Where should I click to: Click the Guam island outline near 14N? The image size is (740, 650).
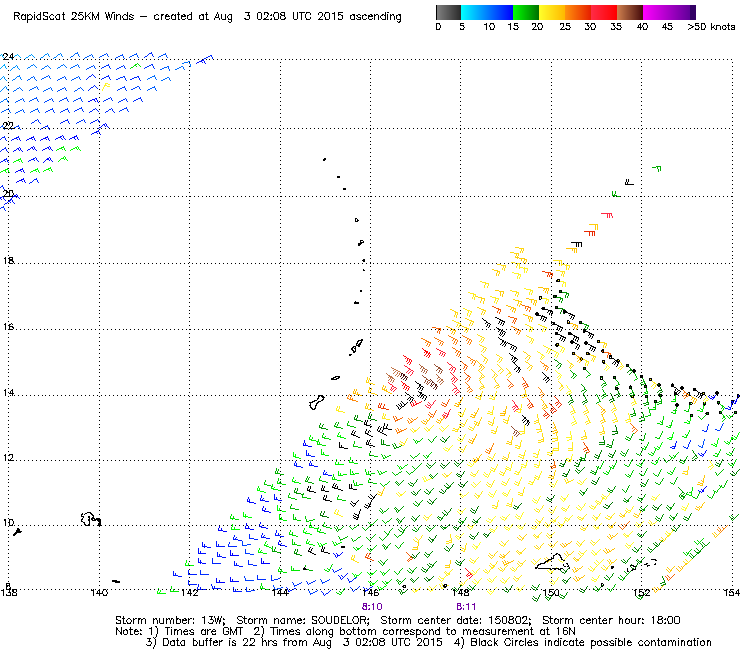click(317, 403)
